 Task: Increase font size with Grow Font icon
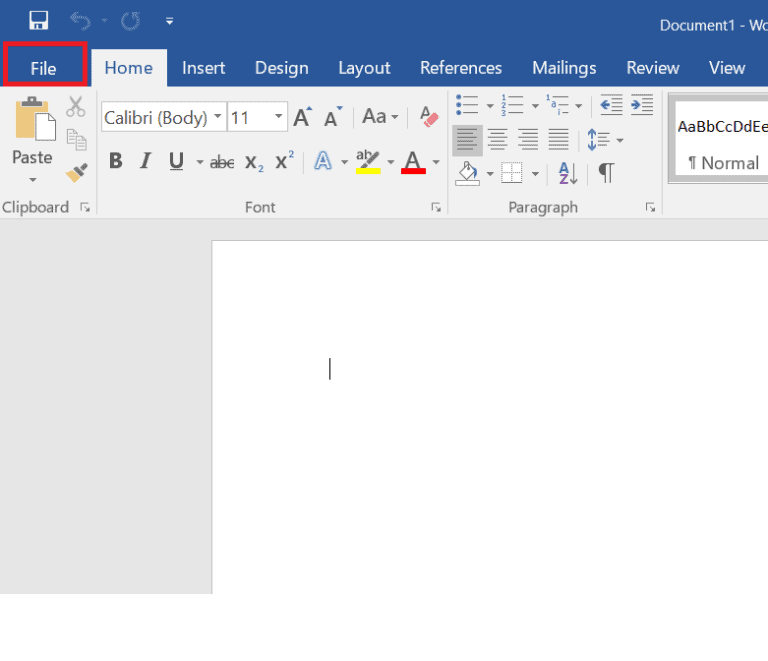(303, 117)
